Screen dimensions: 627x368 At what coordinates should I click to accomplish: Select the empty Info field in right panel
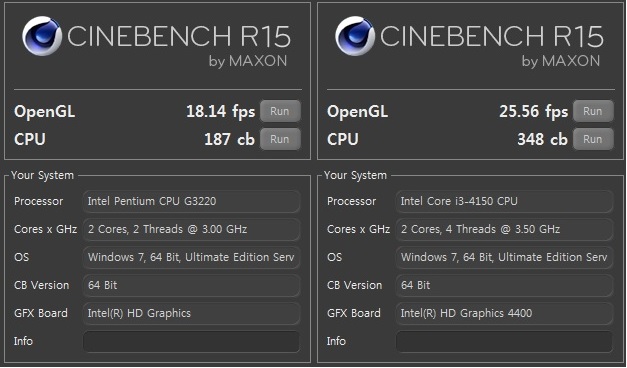(505, 341)
